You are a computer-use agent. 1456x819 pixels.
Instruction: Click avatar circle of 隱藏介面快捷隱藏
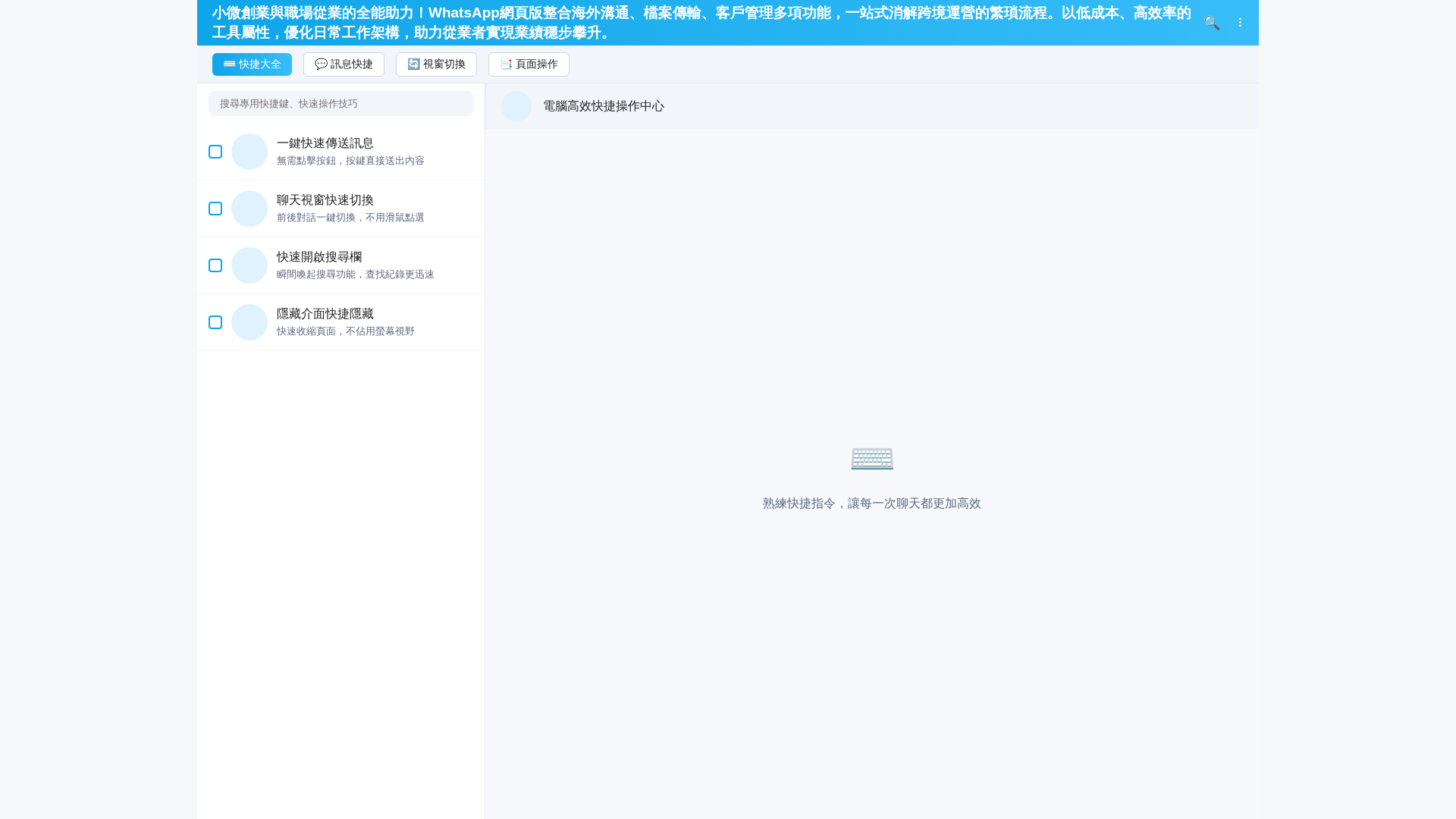click(249, 322)
